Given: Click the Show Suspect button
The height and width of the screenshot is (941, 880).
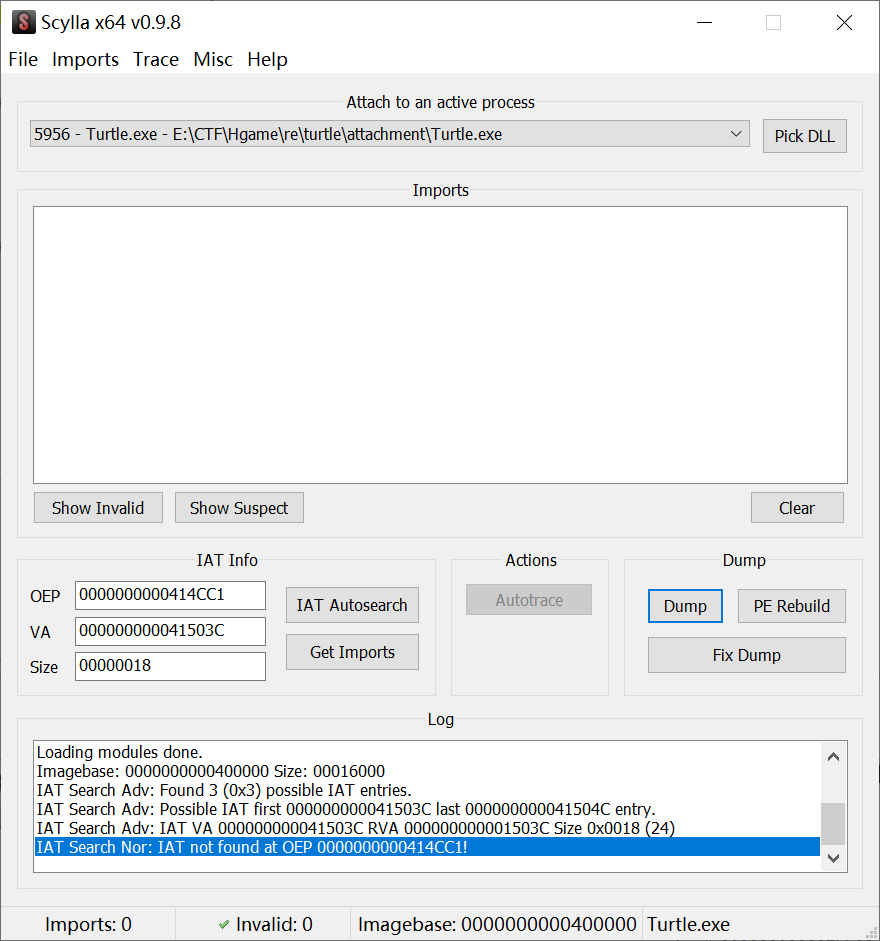Looking at the screenshot, I should [239, 508].
